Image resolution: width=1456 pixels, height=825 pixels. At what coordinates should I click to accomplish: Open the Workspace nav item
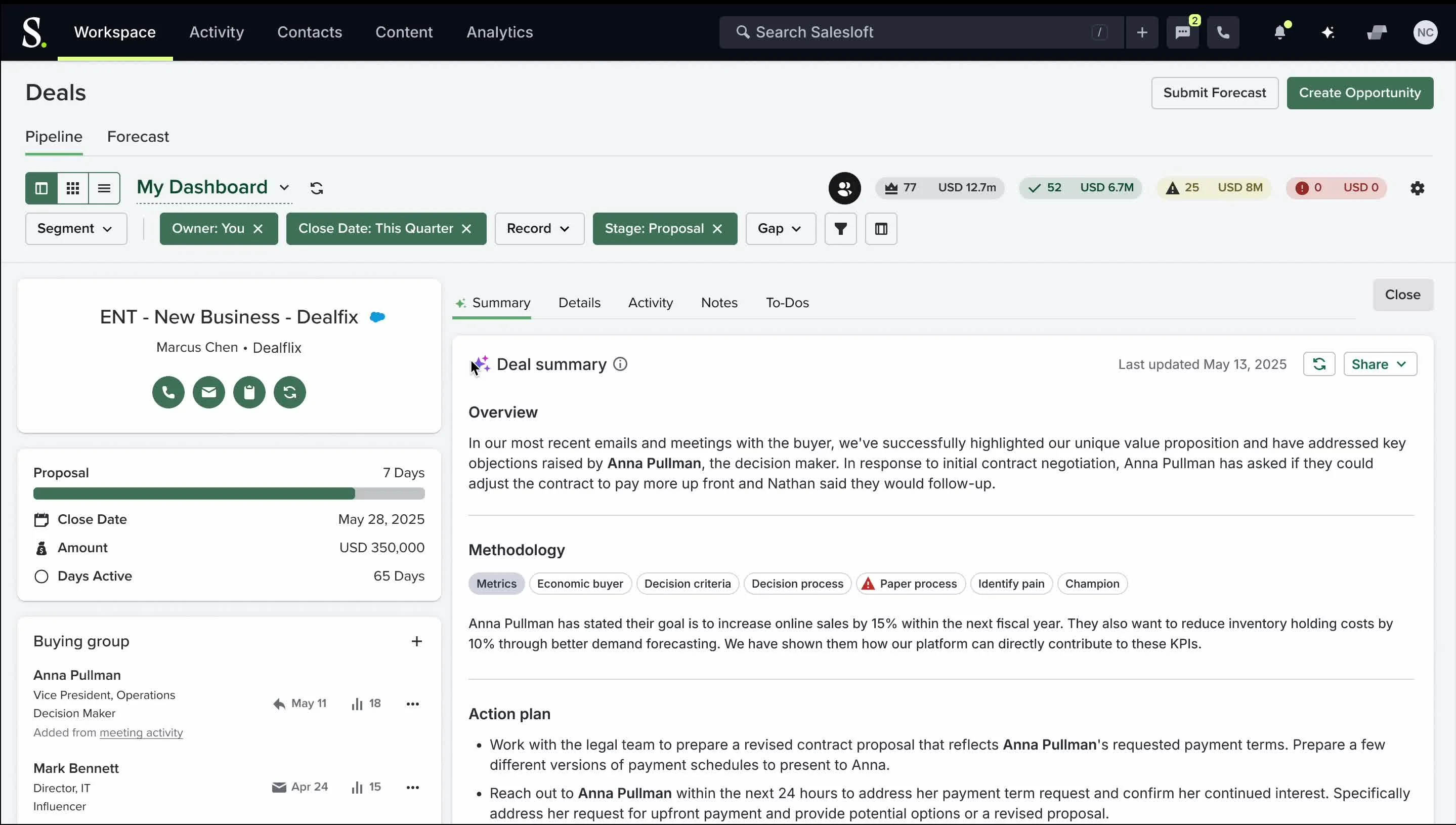click(x=115, y=32)
